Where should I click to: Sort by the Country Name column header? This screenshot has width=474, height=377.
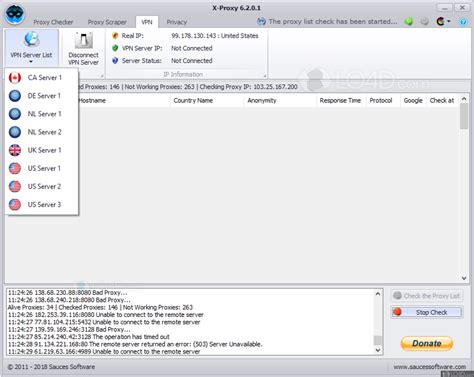pos(208,100)
